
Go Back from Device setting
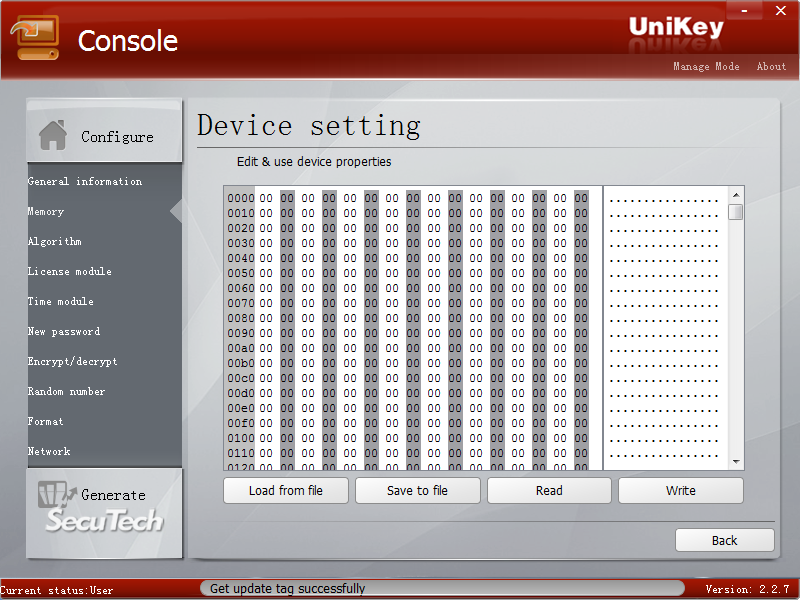tap(724, 540)
